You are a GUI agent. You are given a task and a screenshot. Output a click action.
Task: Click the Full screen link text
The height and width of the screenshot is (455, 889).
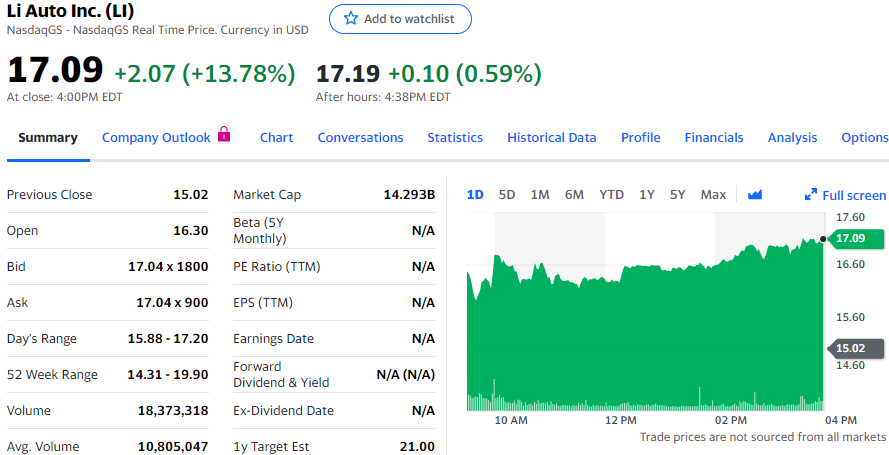click(x=854, y=195)
